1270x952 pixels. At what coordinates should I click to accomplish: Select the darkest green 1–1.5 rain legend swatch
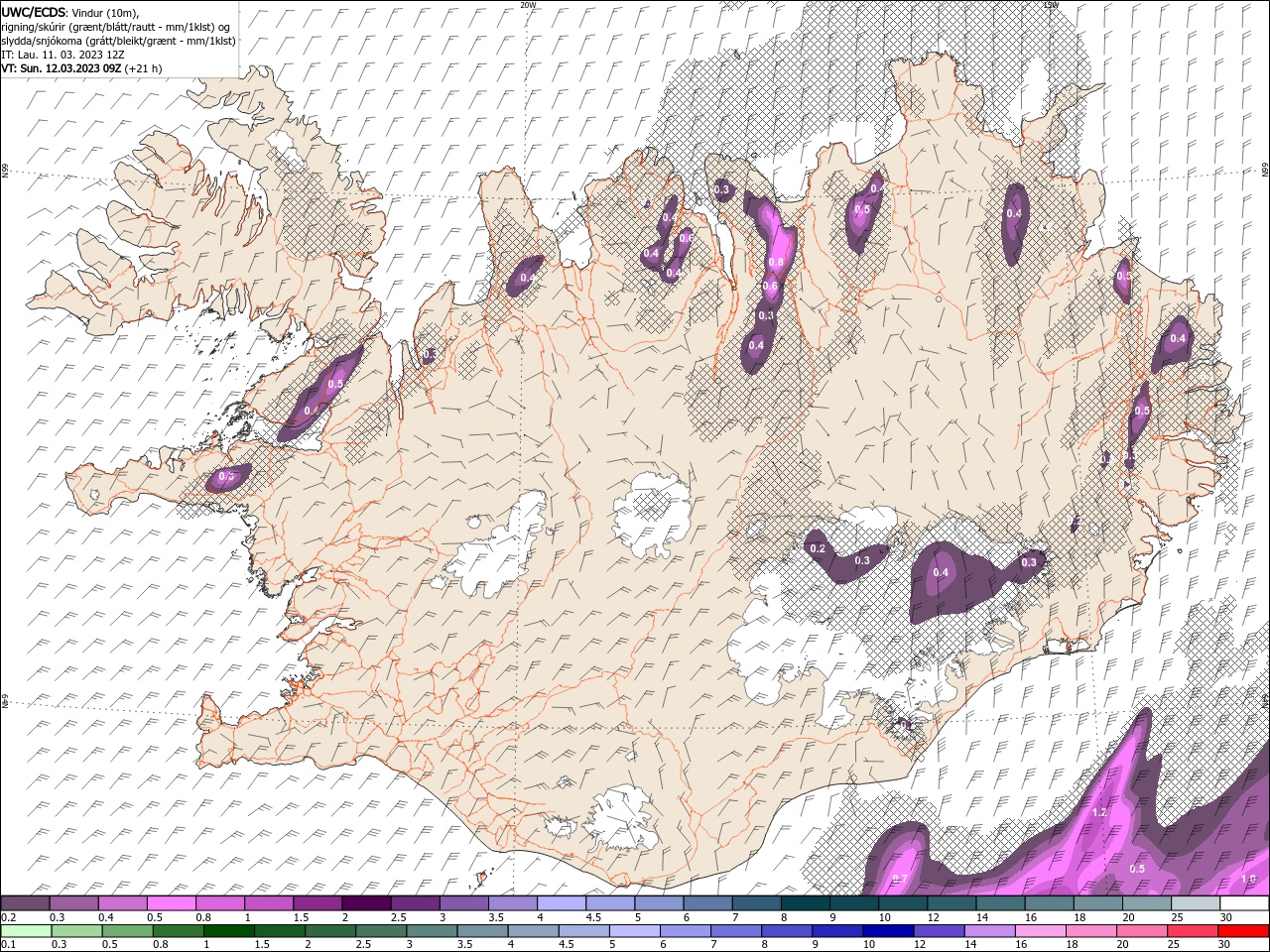point(228,931)
